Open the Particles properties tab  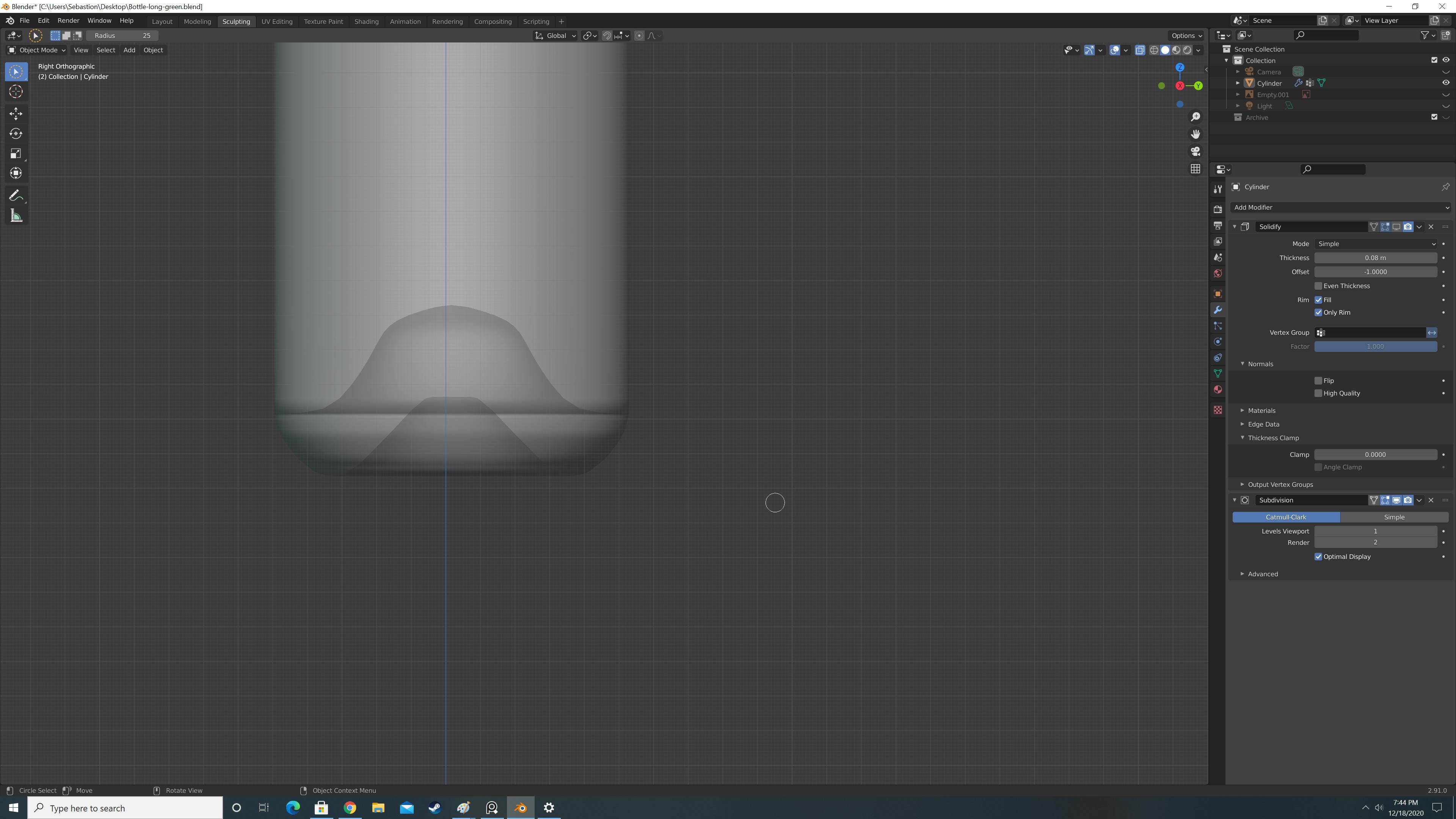point(1218,326)
